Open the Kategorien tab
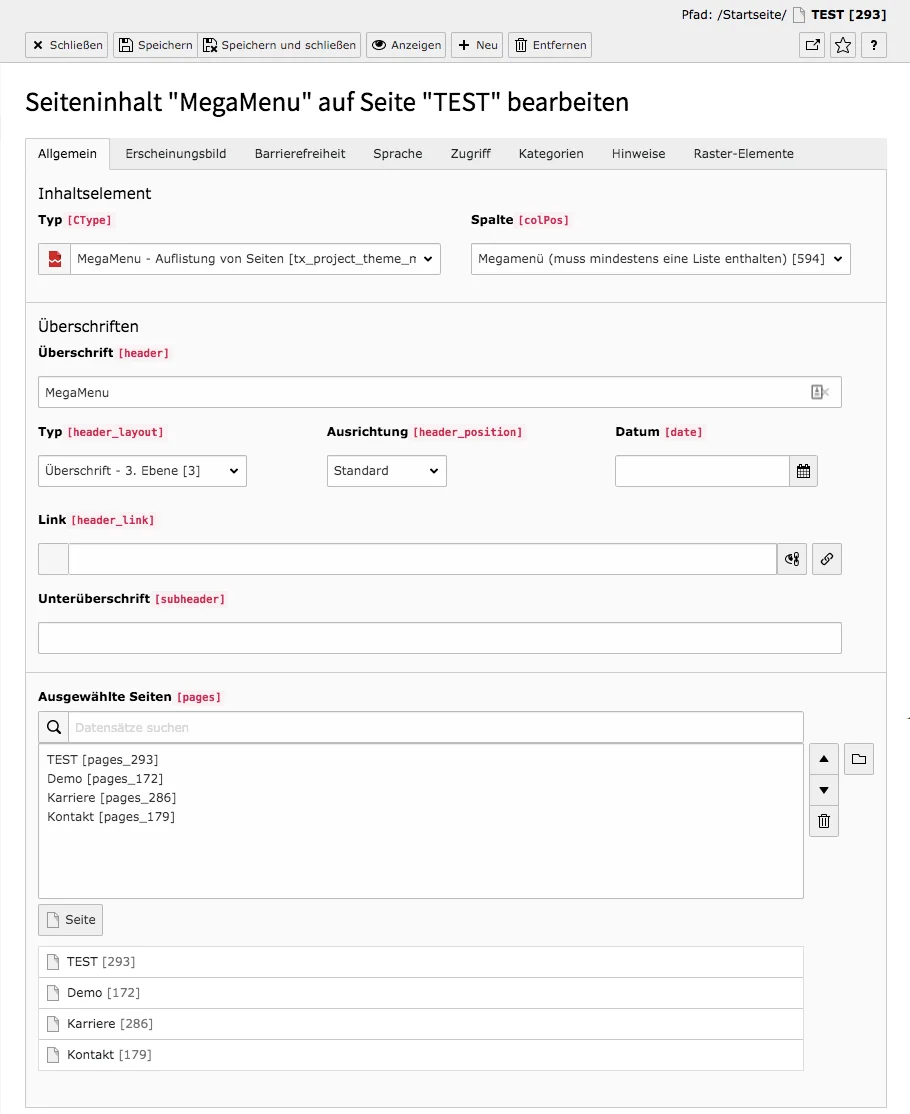This screenshot has width=910, height=1114. 550,153
